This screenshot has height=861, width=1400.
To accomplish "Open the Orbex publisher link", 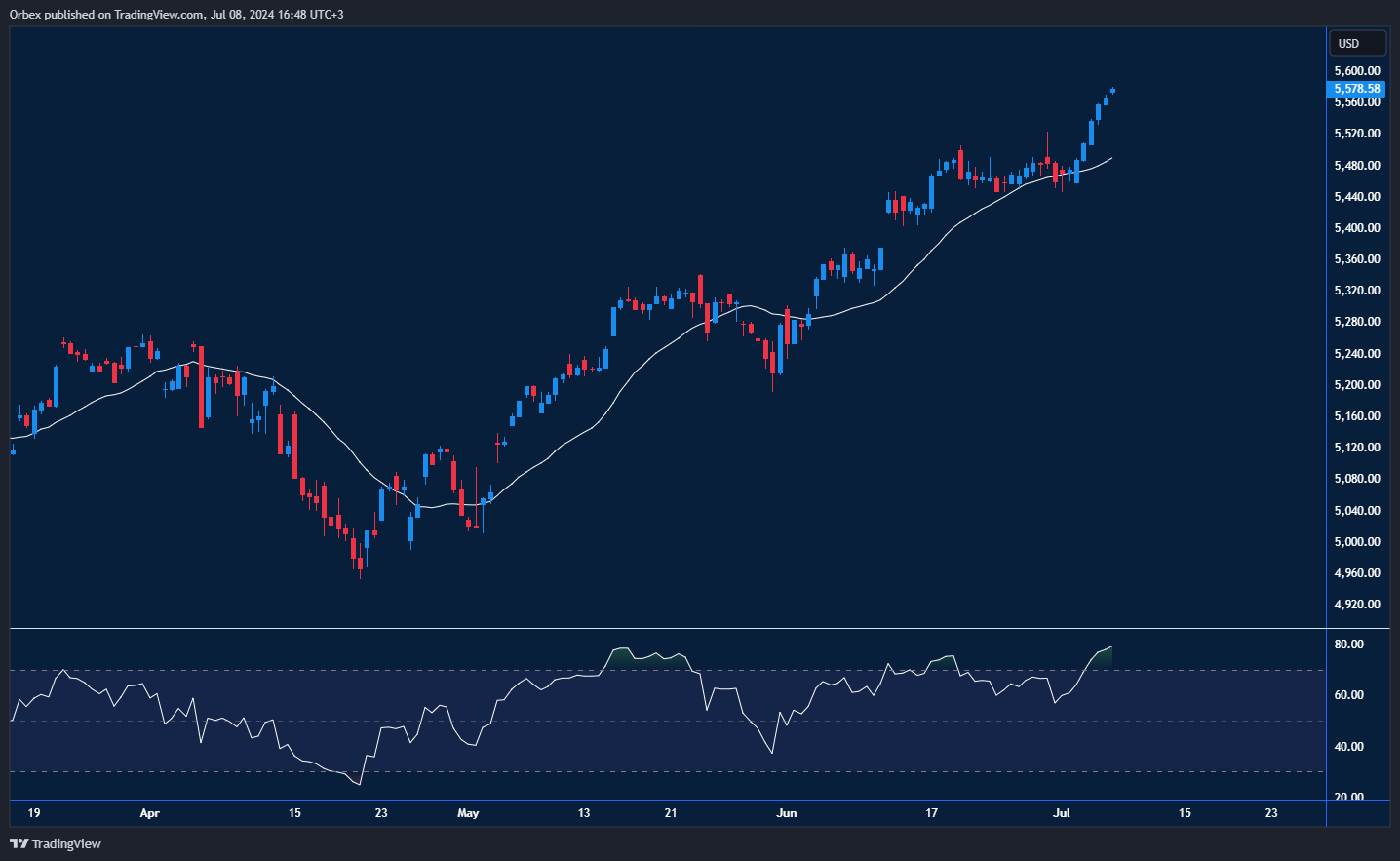I will point(24,14).
